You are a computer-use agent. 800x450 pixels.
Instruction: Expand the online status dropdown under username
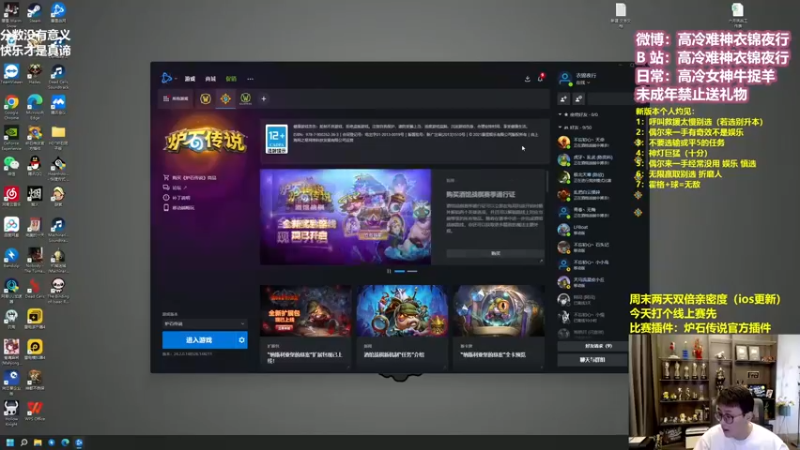583,83
